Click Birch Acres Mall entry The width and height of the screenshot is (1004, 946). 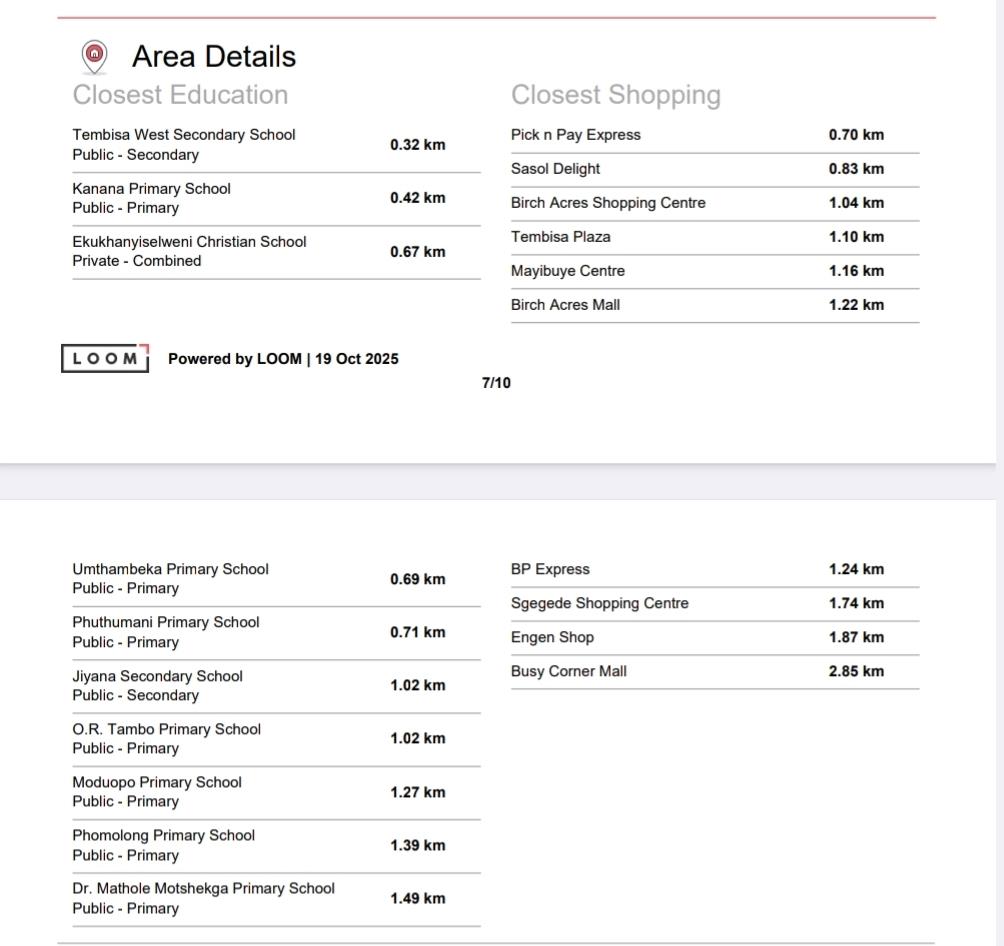565,305
